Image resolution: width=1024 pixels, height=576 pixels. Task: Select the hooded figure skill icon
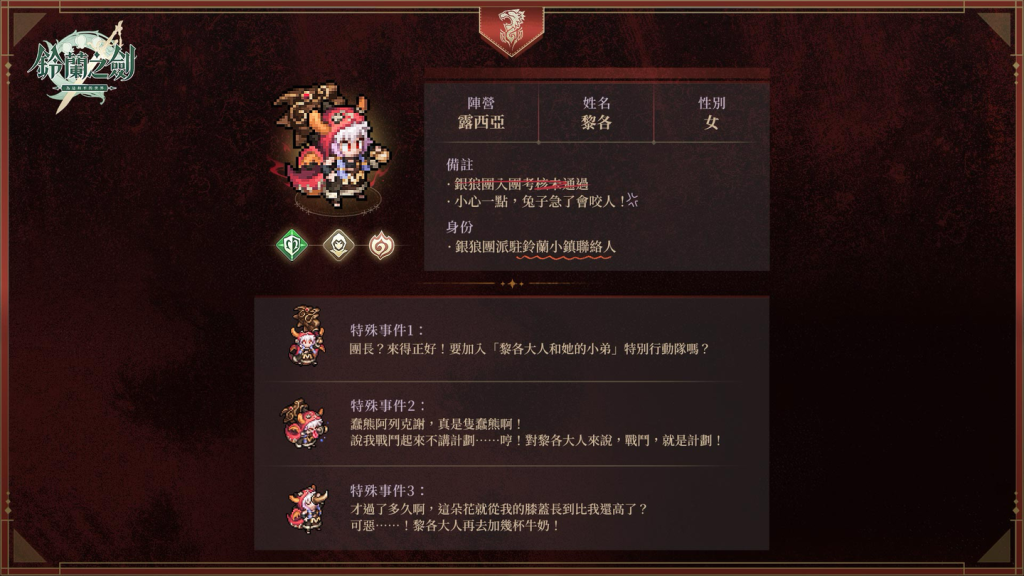point(338,246)
